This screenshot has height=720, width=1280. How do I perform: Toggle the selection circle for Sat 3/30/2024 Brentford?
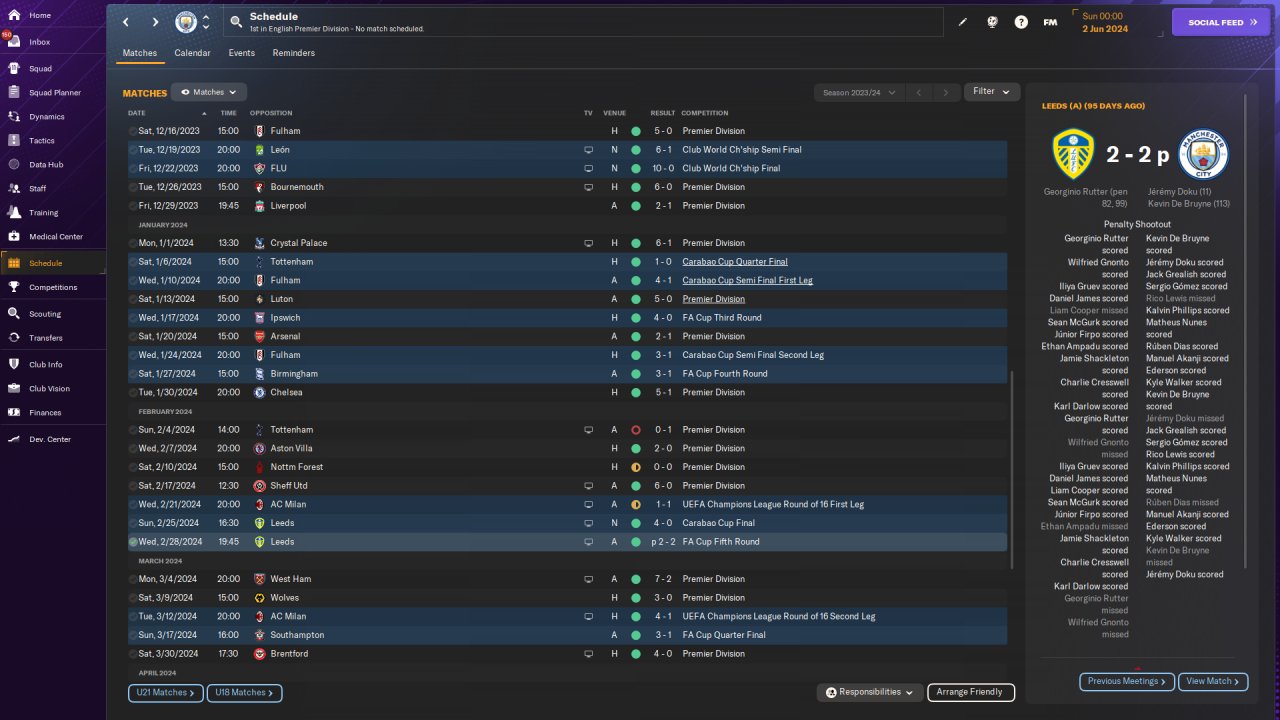[x=133, y=654]
